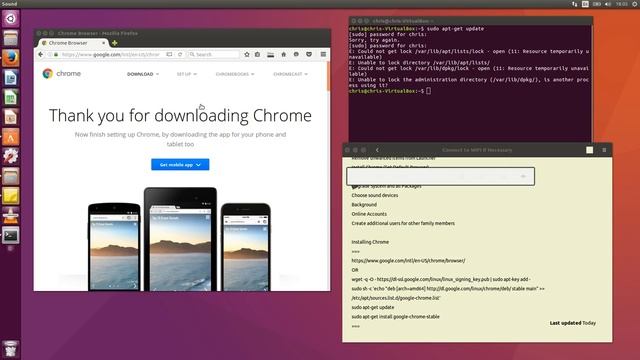Toggle Firefox reader view icon
This screenshot has width=640, height=360.
(x=169, y=54)
